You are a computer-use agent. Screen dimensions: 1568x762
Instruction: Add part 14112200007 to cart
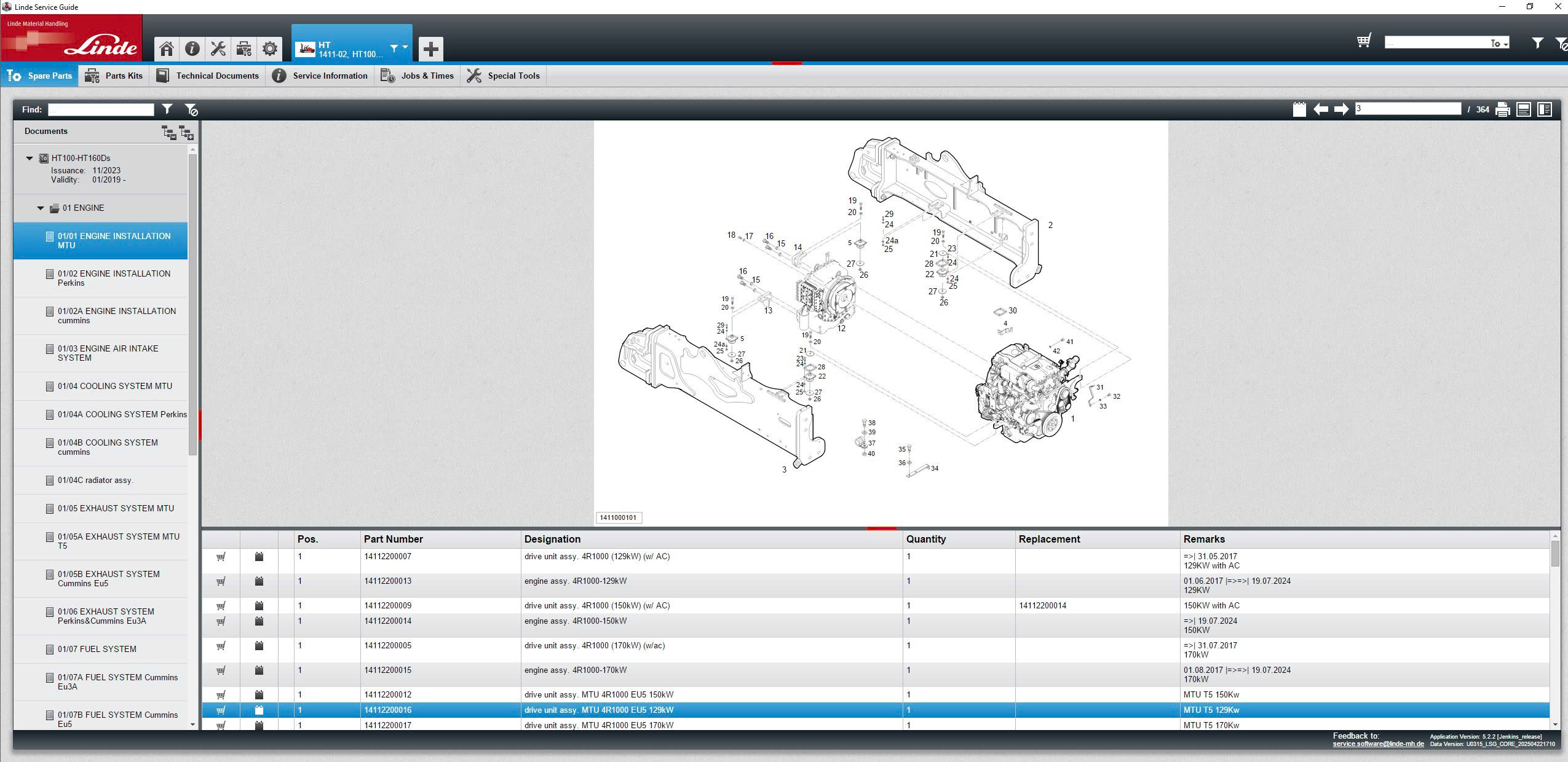click(x=221, y=557)
